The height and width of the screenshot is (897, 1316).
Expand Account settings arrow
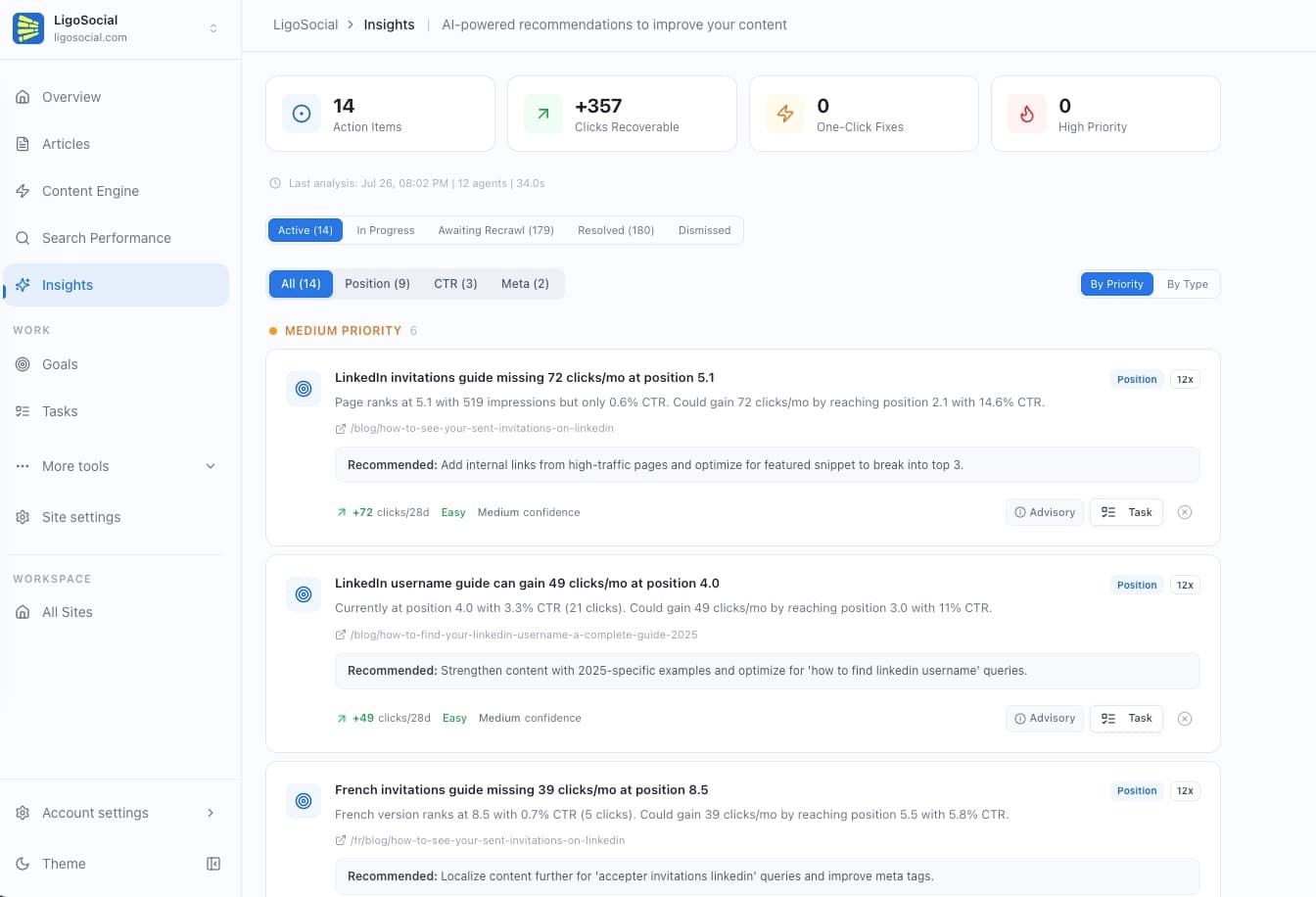tap(211, 813)
